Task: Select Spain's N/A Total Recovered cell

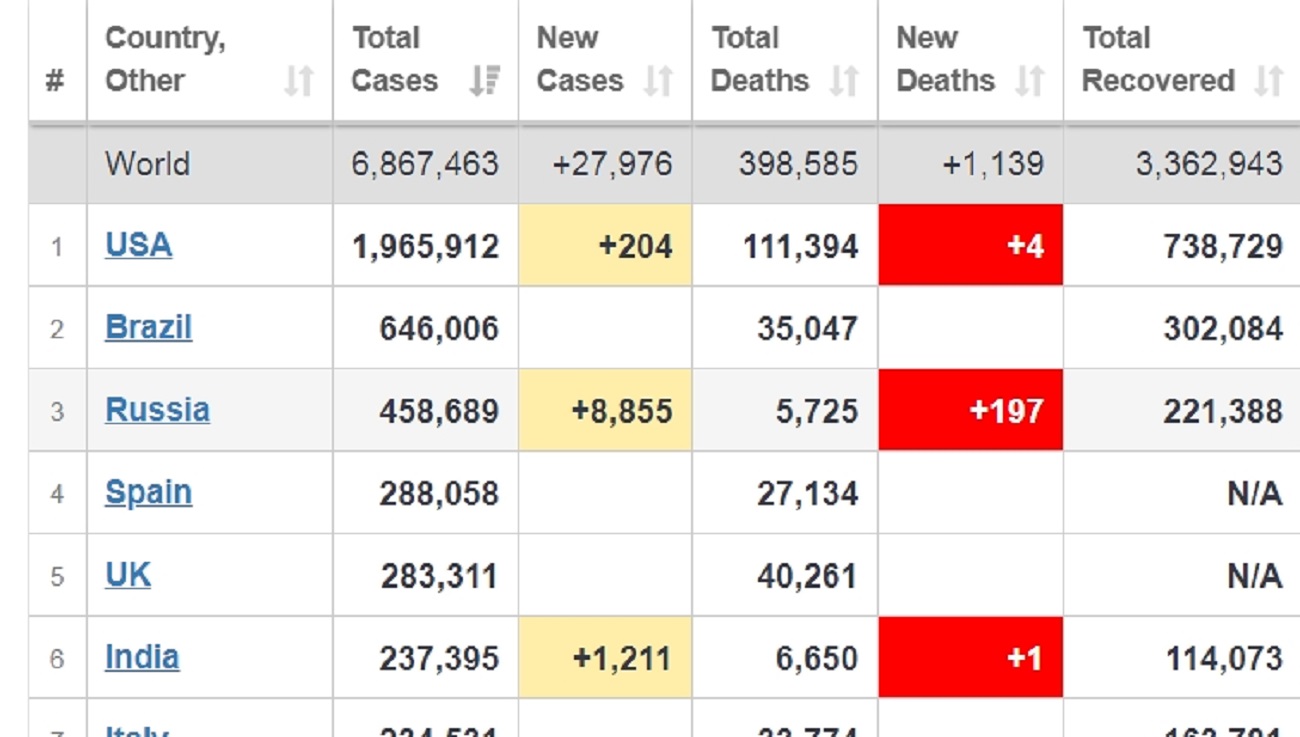Action: [x=1256, y=493]
